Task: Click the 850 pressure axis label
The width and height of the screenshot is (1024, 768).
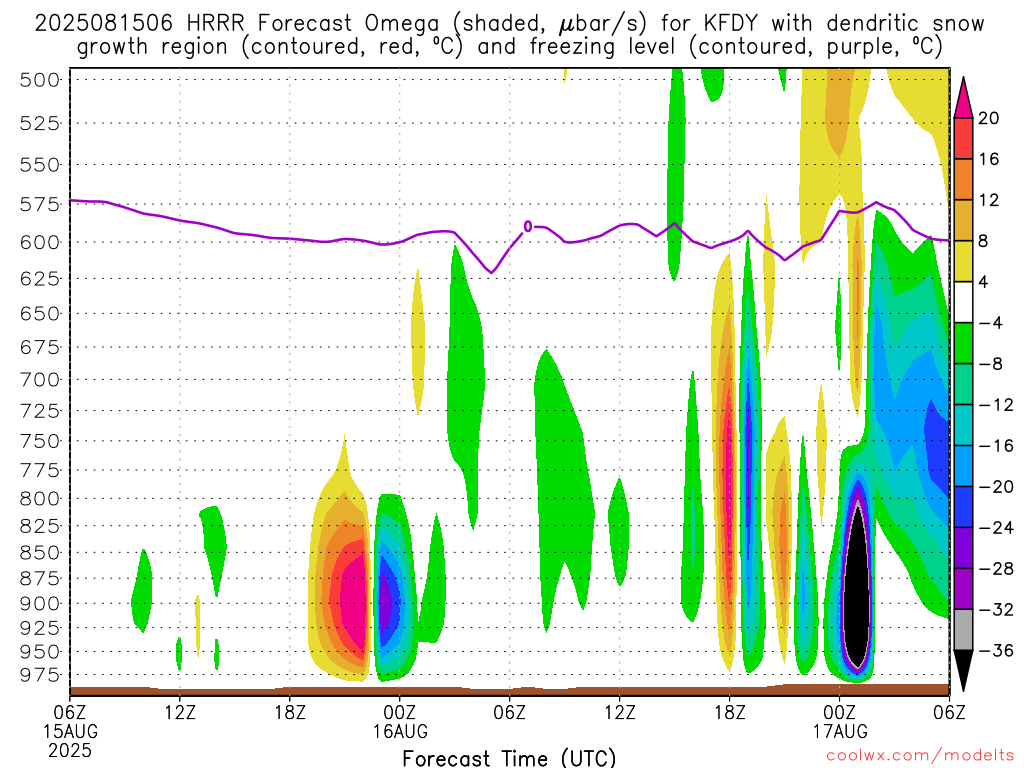Action: coord(40,553)
